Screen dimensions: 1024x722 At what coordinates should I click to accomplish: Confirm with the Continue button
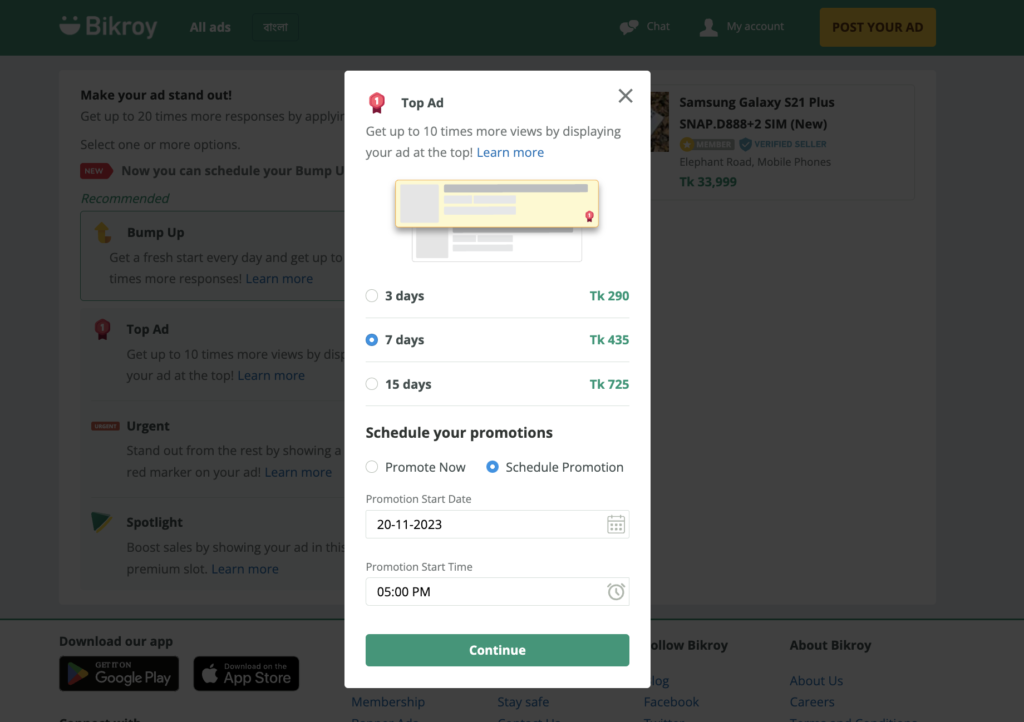497,650
